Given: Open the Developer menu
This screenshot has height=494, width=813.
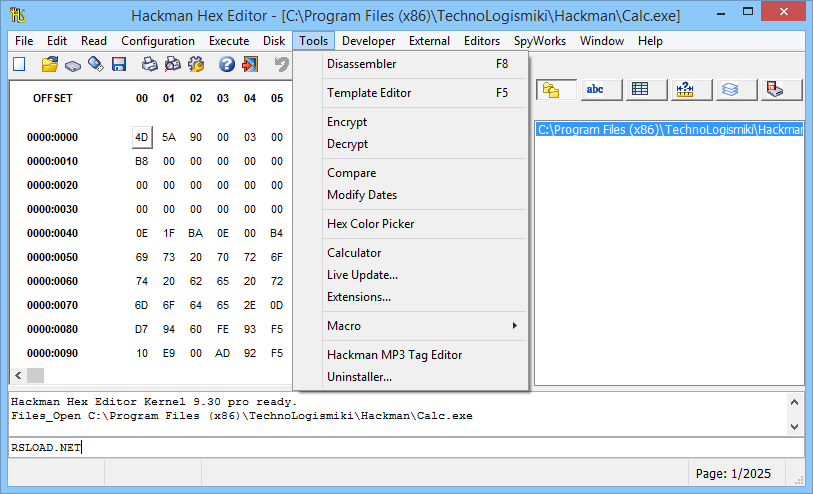Looking at the screenshot, I should click(368, 41).
